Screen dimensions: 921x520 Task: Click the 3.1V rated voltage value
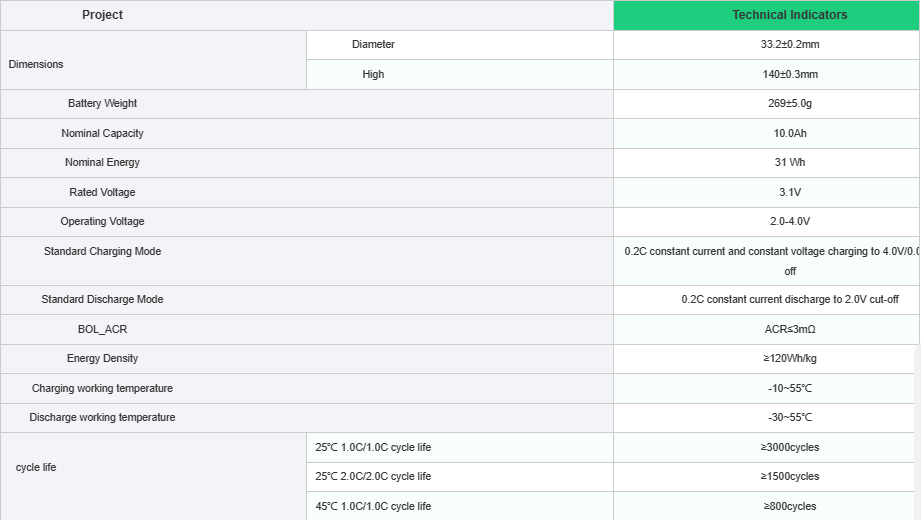pyautogui.click(x=789, y=192)
